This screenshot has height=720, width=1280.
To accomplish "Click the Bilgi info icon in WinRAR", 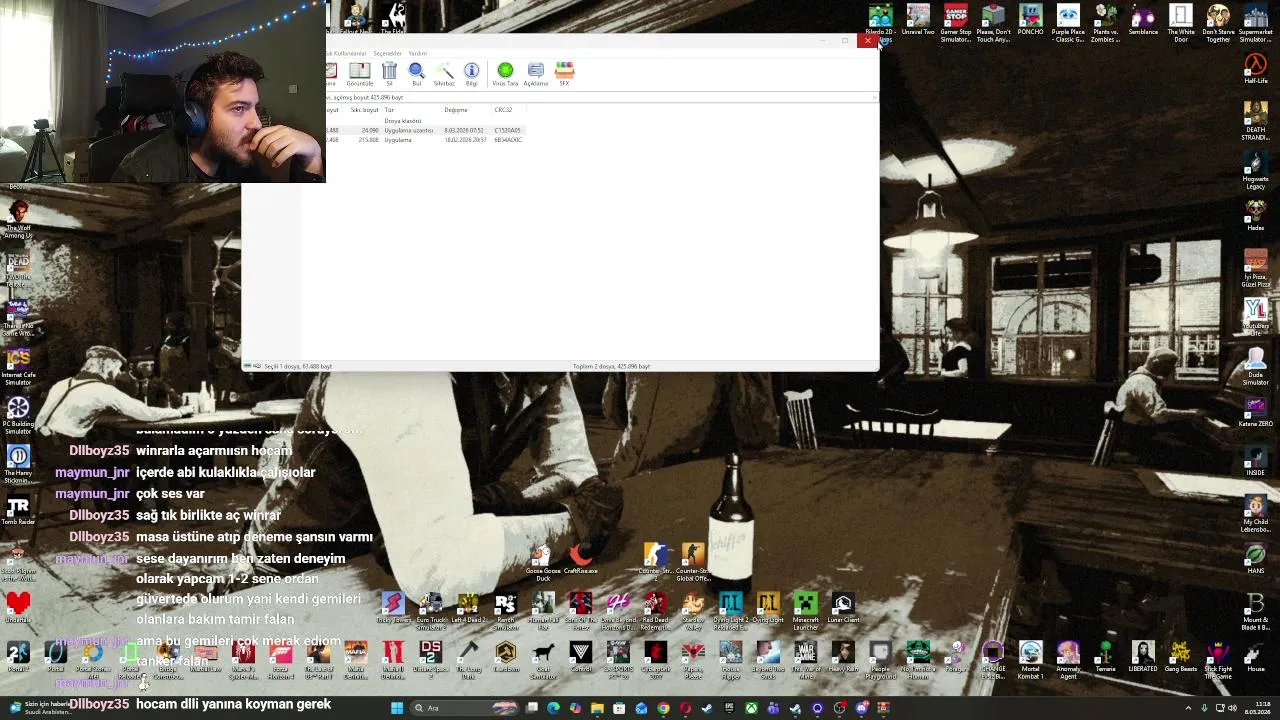I will (471, 73).
